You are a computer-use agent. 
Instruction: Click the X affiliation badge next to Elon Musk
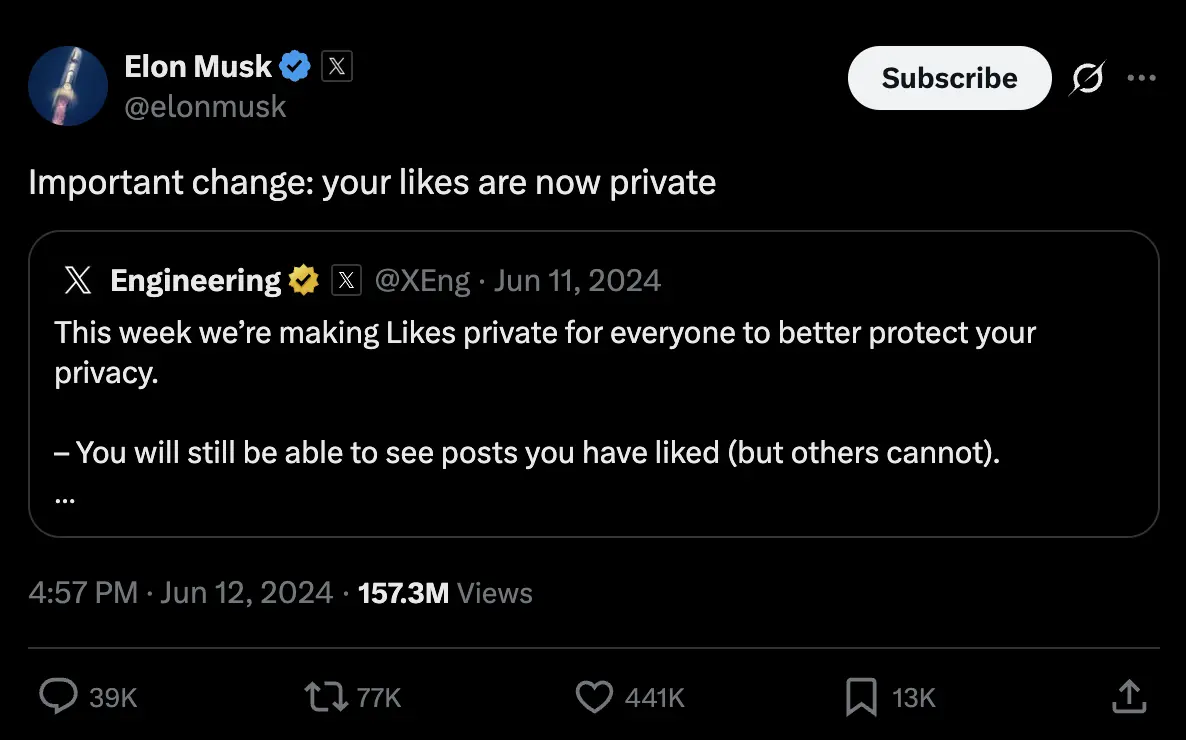pos(336,65)
